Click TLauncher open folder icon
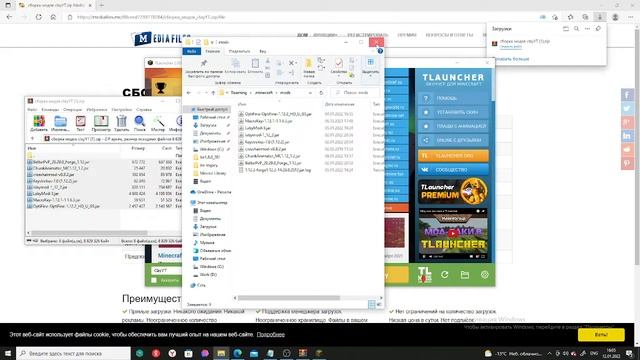 [x=464, y=275]
